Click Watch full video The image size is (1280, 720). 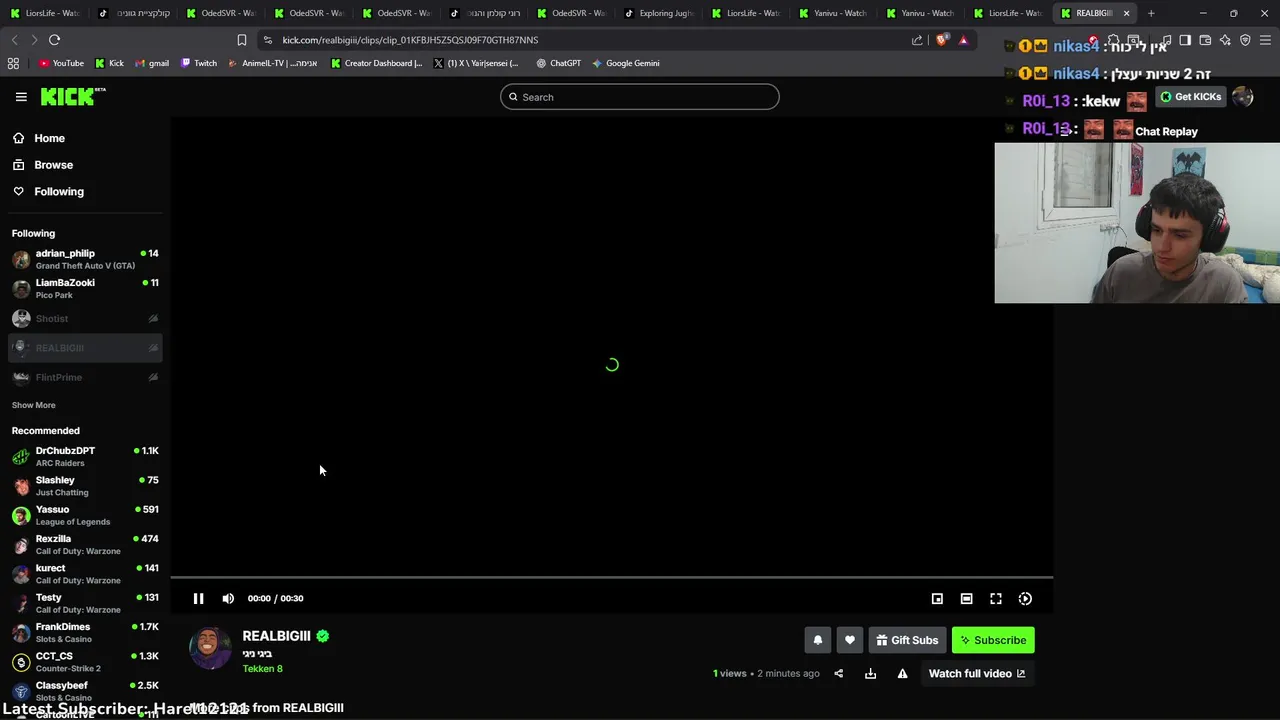tap(977, 673)
